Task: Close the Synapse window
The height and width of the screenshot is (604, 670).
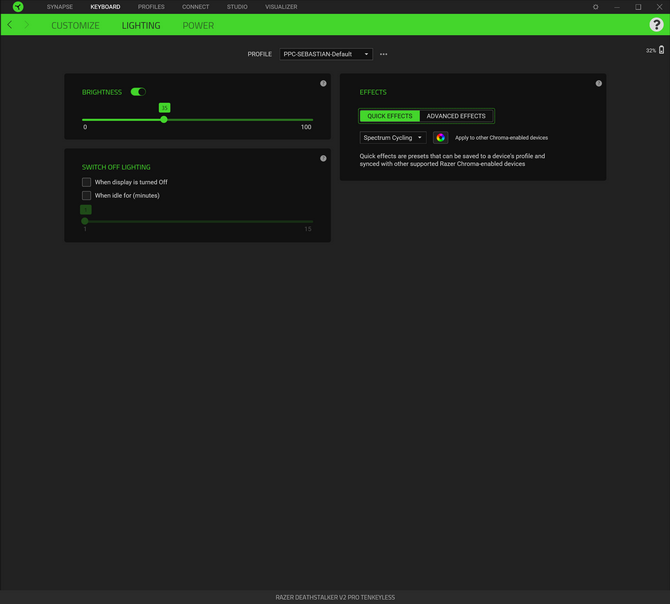Action: tap(659, 7)
